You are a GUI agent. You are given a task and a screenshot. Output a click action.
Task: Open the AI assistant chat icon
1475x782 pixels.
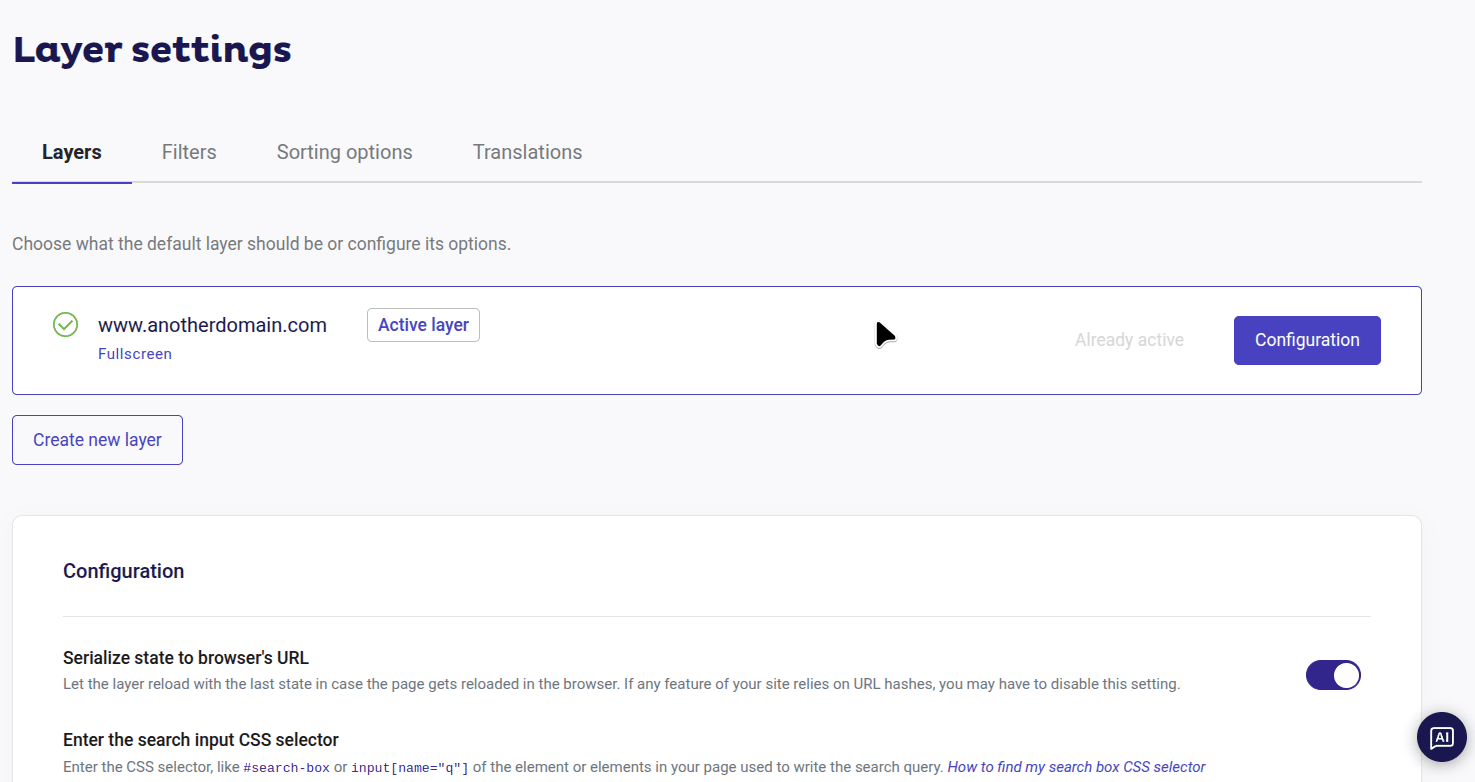click(1441, 738)
